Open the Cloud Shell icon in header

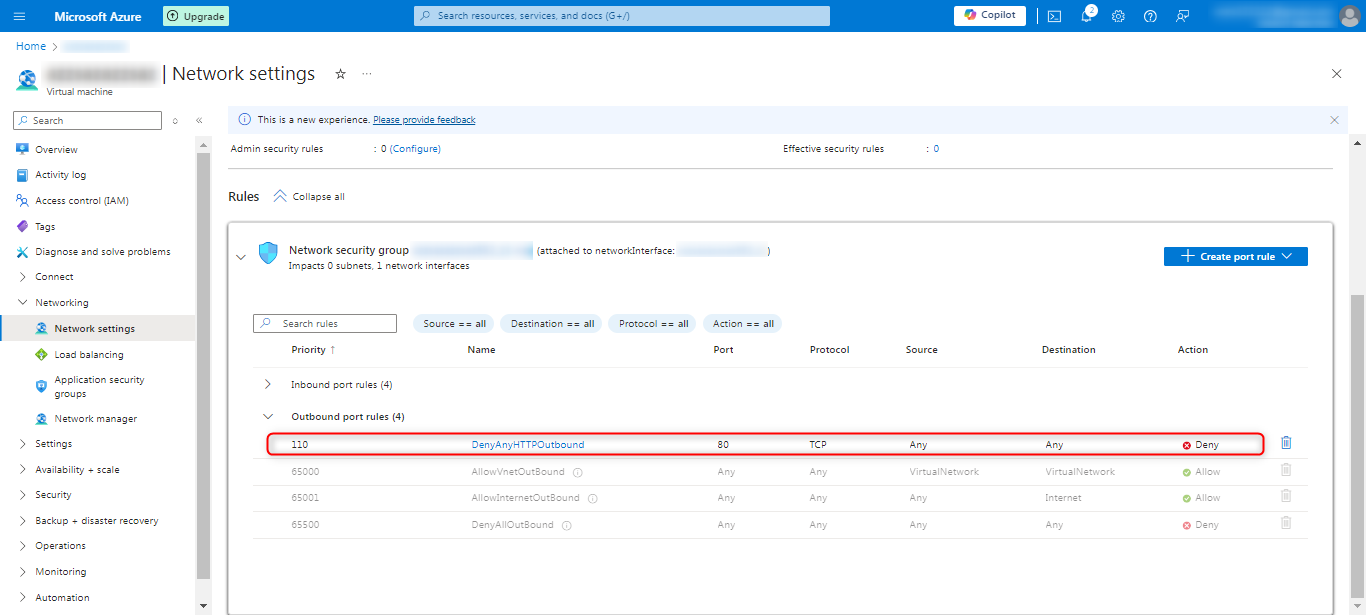pos(1054,16)
